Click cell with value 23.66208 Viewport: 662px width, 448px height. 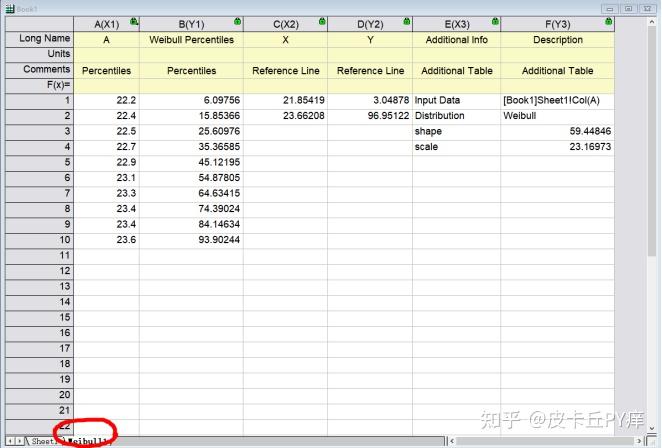pyautogui.click(x=285, y=116)
